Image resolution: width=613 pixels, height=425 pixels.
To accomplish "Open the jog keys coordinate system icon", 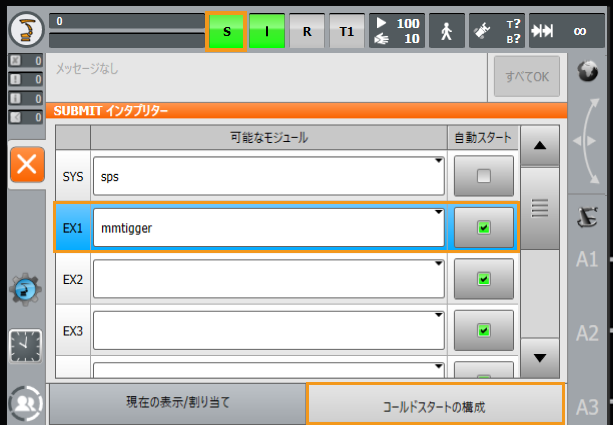I will tap(587, 217).
